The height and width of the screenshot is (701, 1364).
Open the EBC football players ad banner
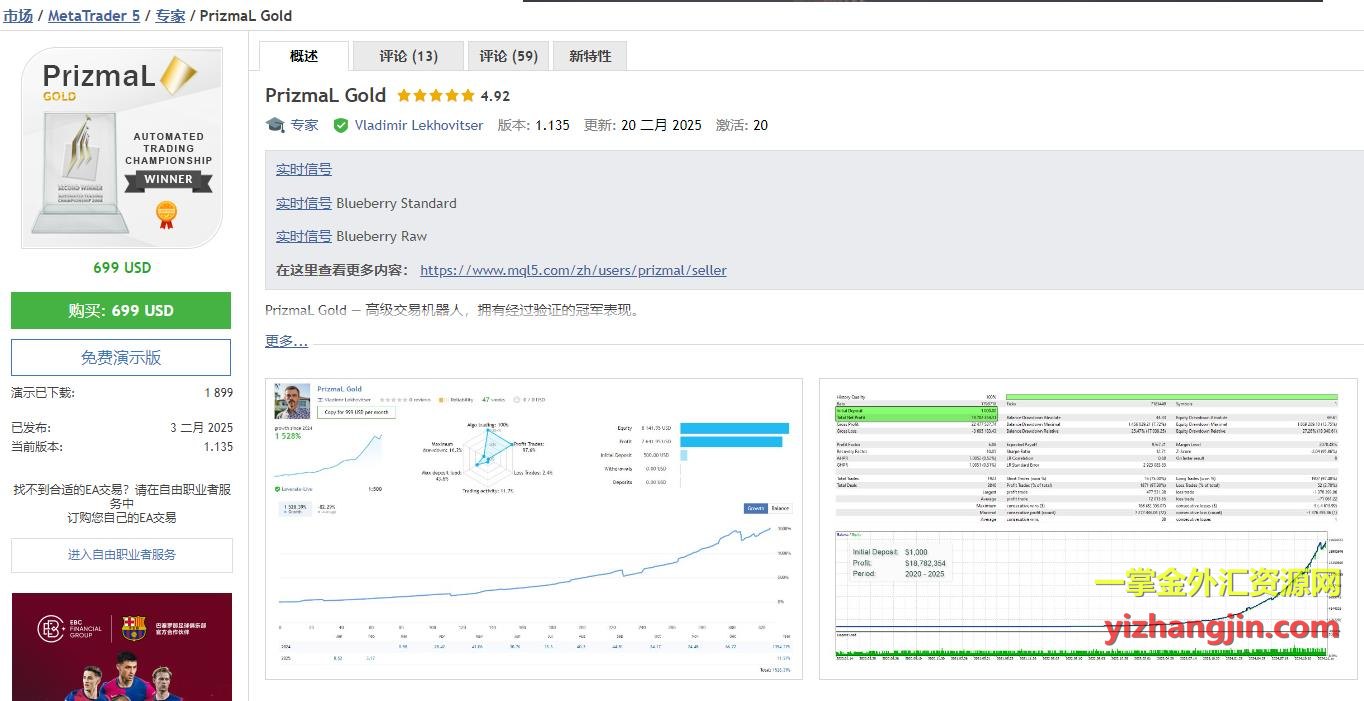click(122, 647)
